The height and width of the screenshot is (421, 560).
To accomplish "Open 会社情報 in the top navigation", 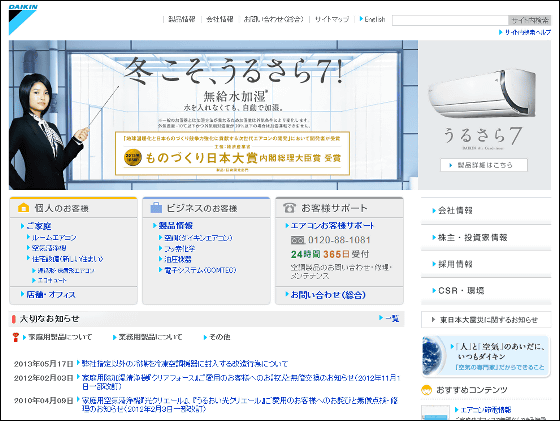I will (x=220, y=19).
